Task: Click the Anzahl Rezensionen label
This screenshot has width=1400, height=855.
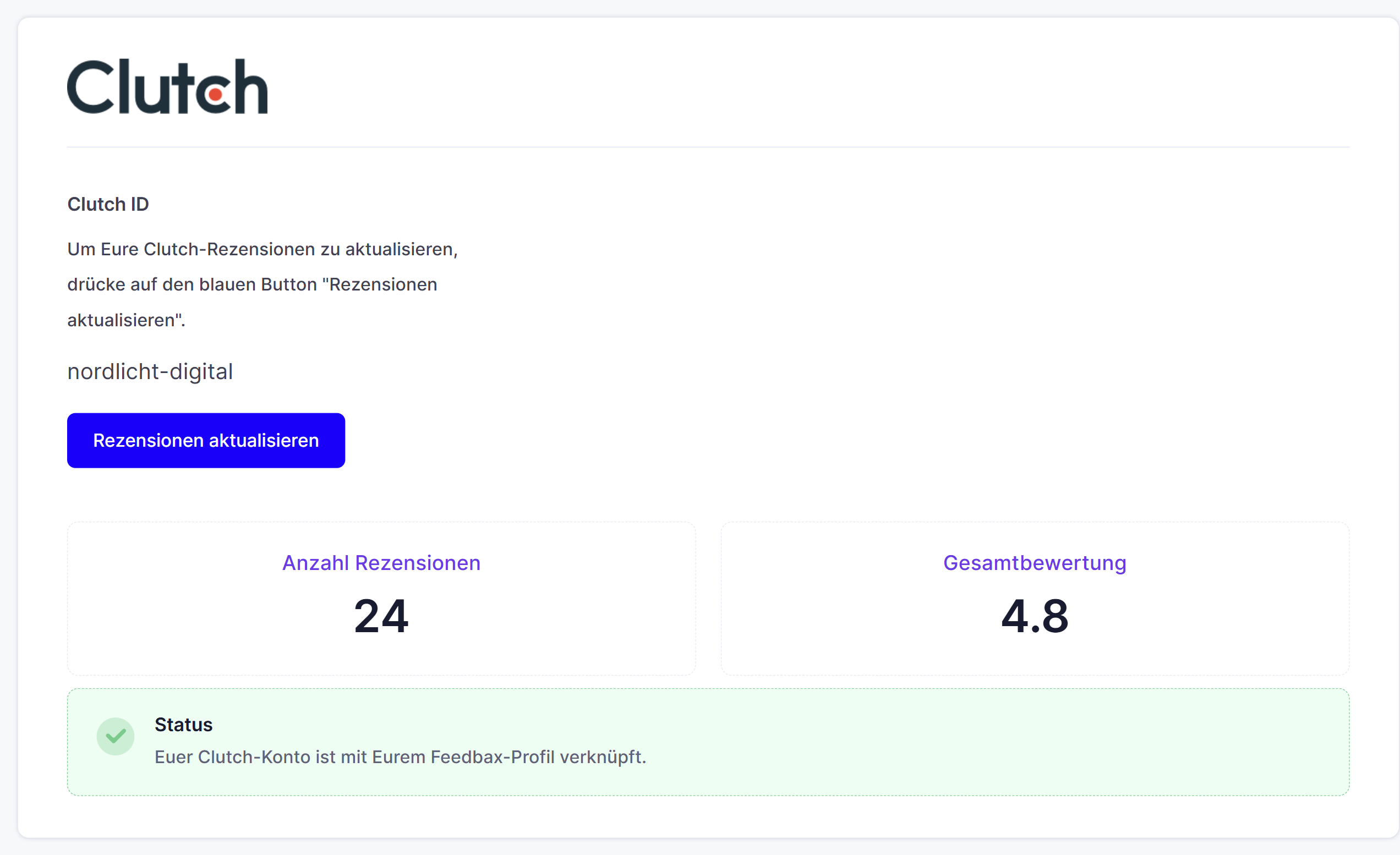Action: click(381, 562)
